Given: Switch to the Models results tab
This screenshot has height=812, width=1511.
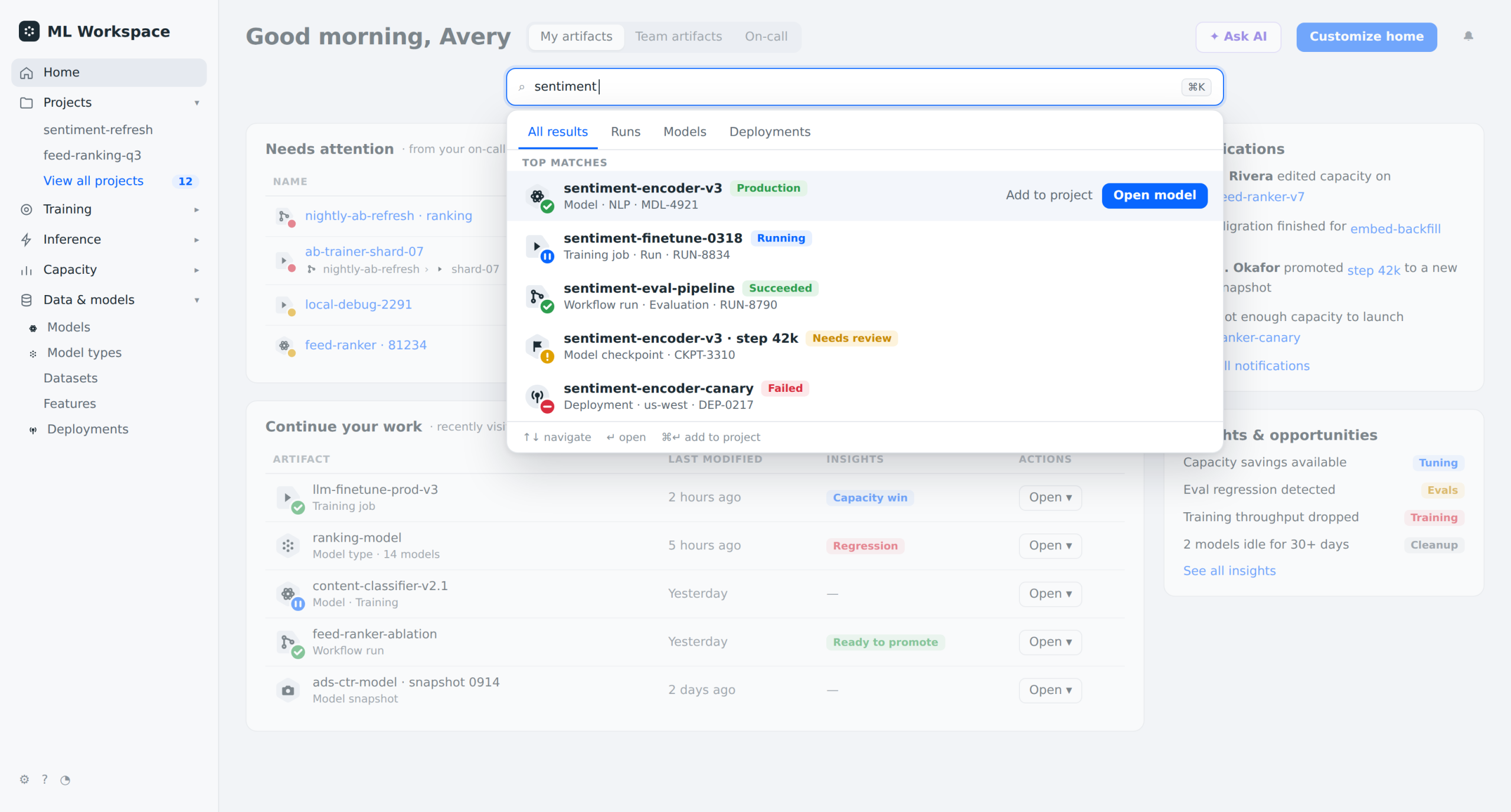Looking at the screenshot, I should (685, 132).
